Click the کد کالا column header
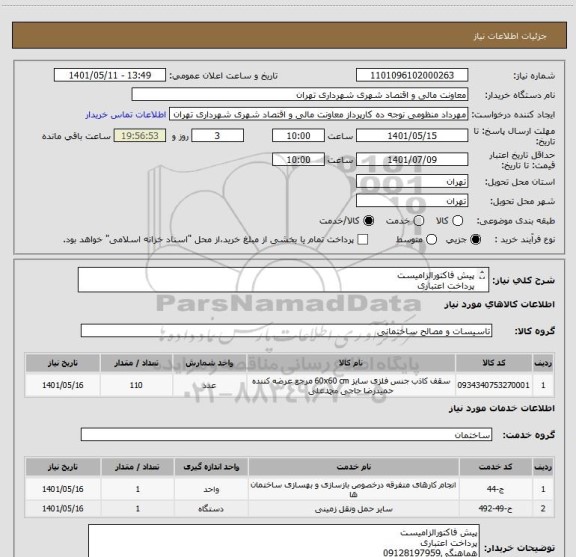Viewport: 576px width, 557px height. tap(493, 363)
